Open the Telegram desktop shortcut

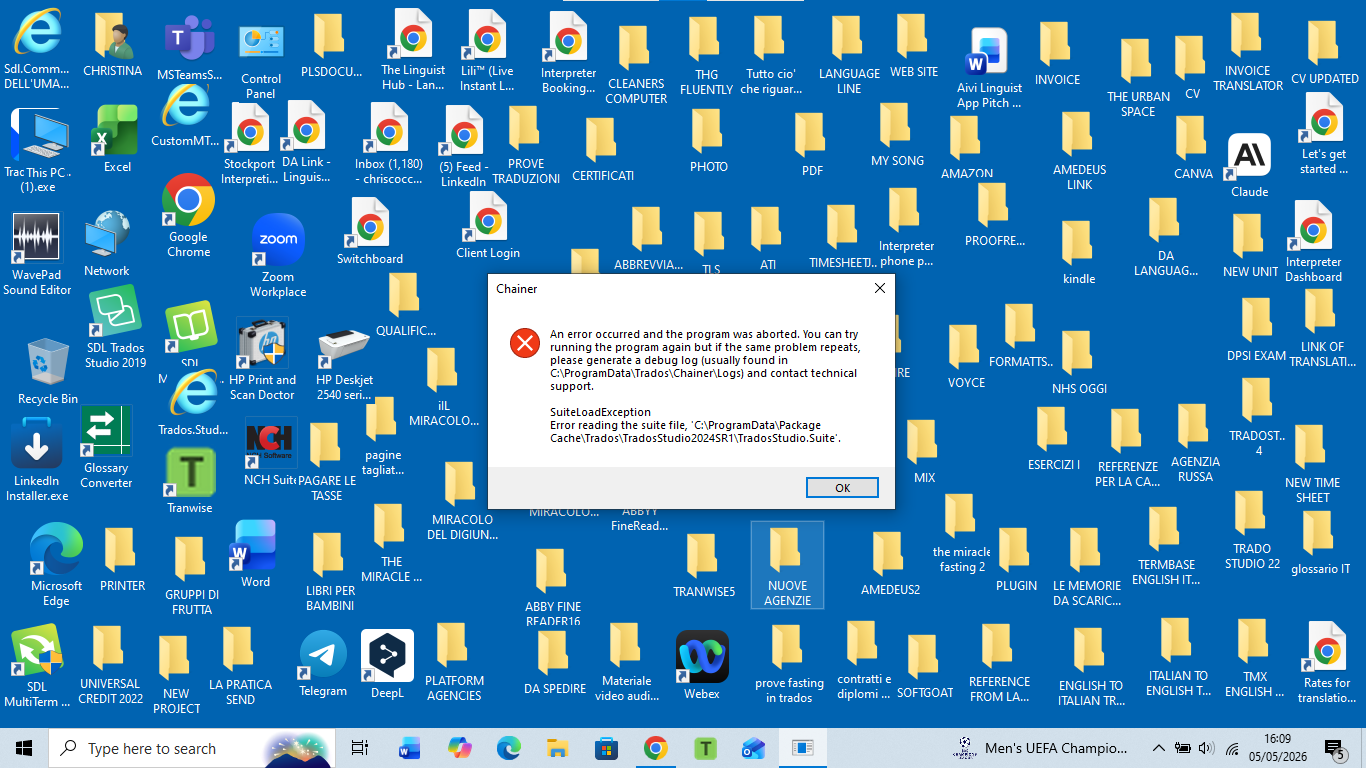point(323,664)
